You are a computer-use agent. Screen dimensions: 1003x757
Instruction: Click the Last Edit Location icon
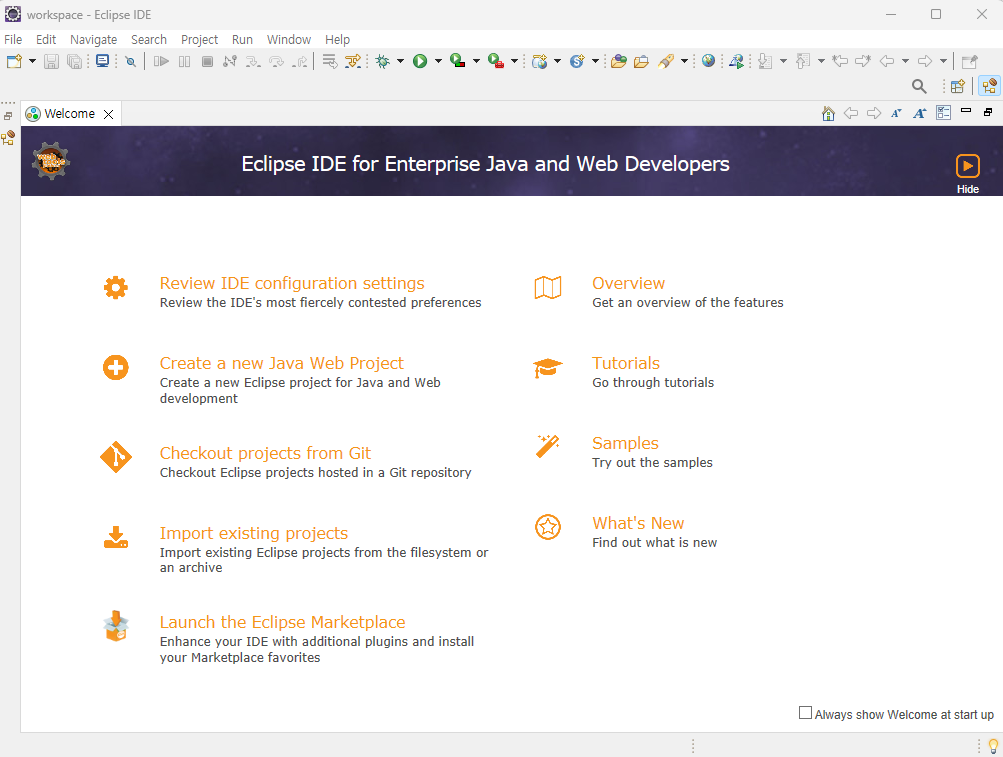[x=840, y=61]
